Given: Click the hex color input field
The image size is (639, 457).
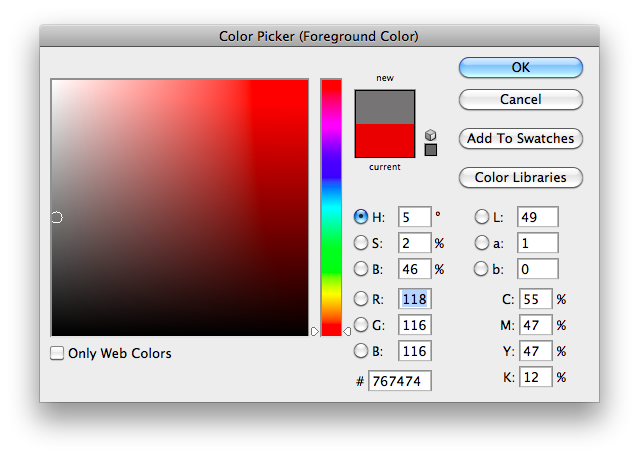Looking at the screenshot, I should click(400, 381).
